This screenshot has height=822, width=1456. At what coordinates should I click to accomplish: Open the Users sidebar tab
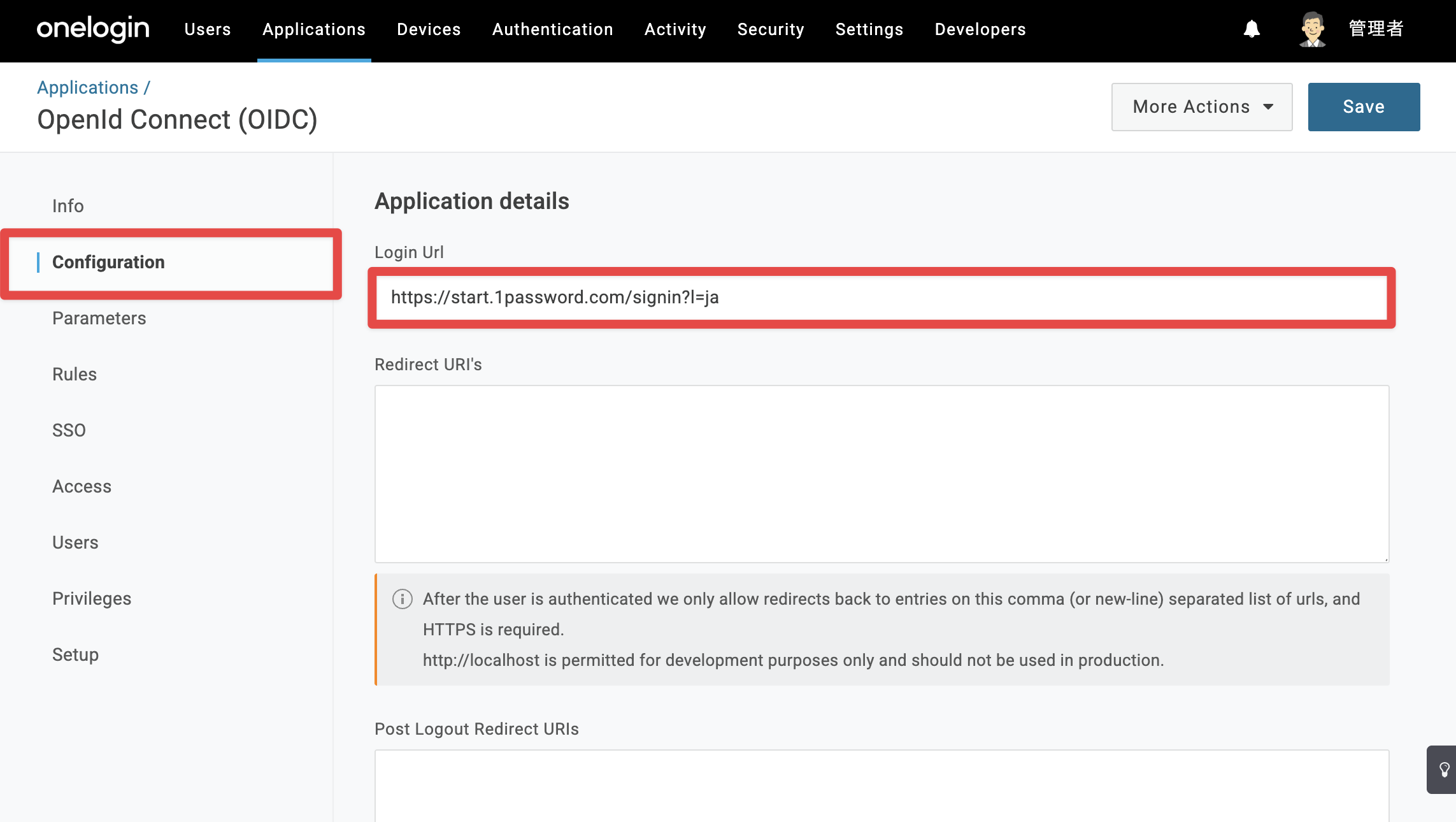tap(75, 542)
